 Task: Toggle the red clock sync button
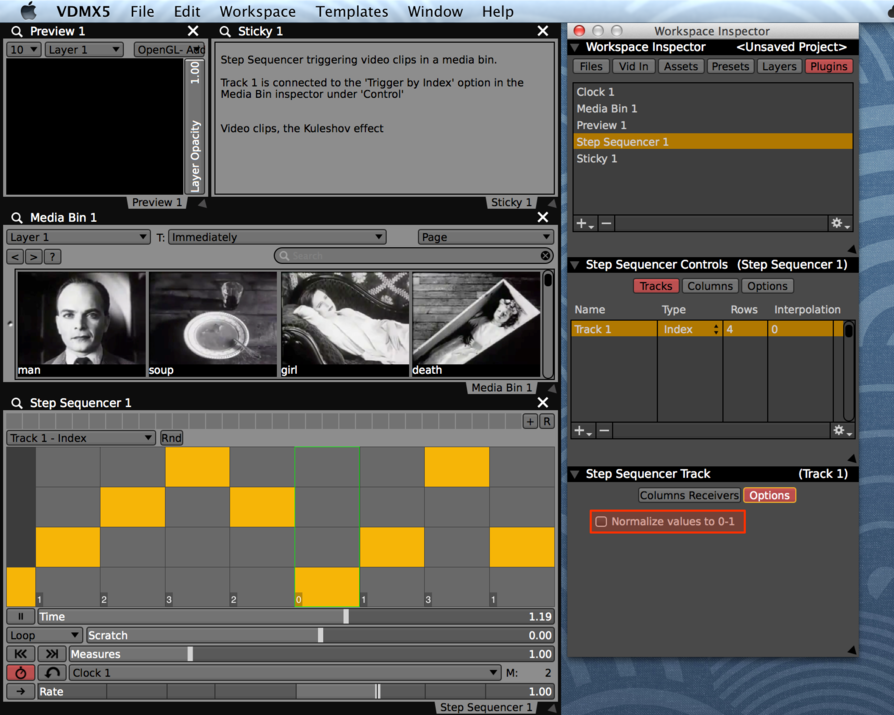point(21,673)
